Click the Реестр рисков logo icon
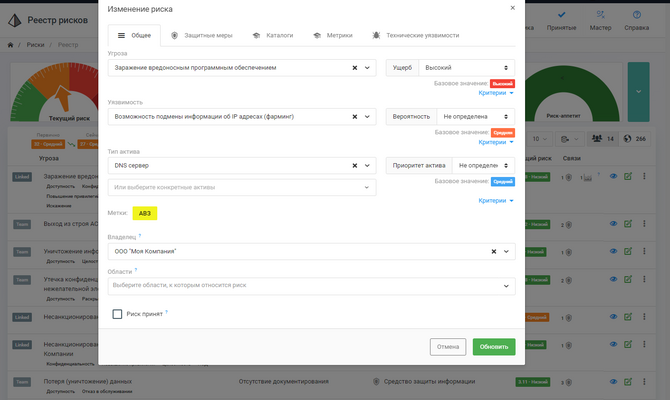 [x=15, y=20]
